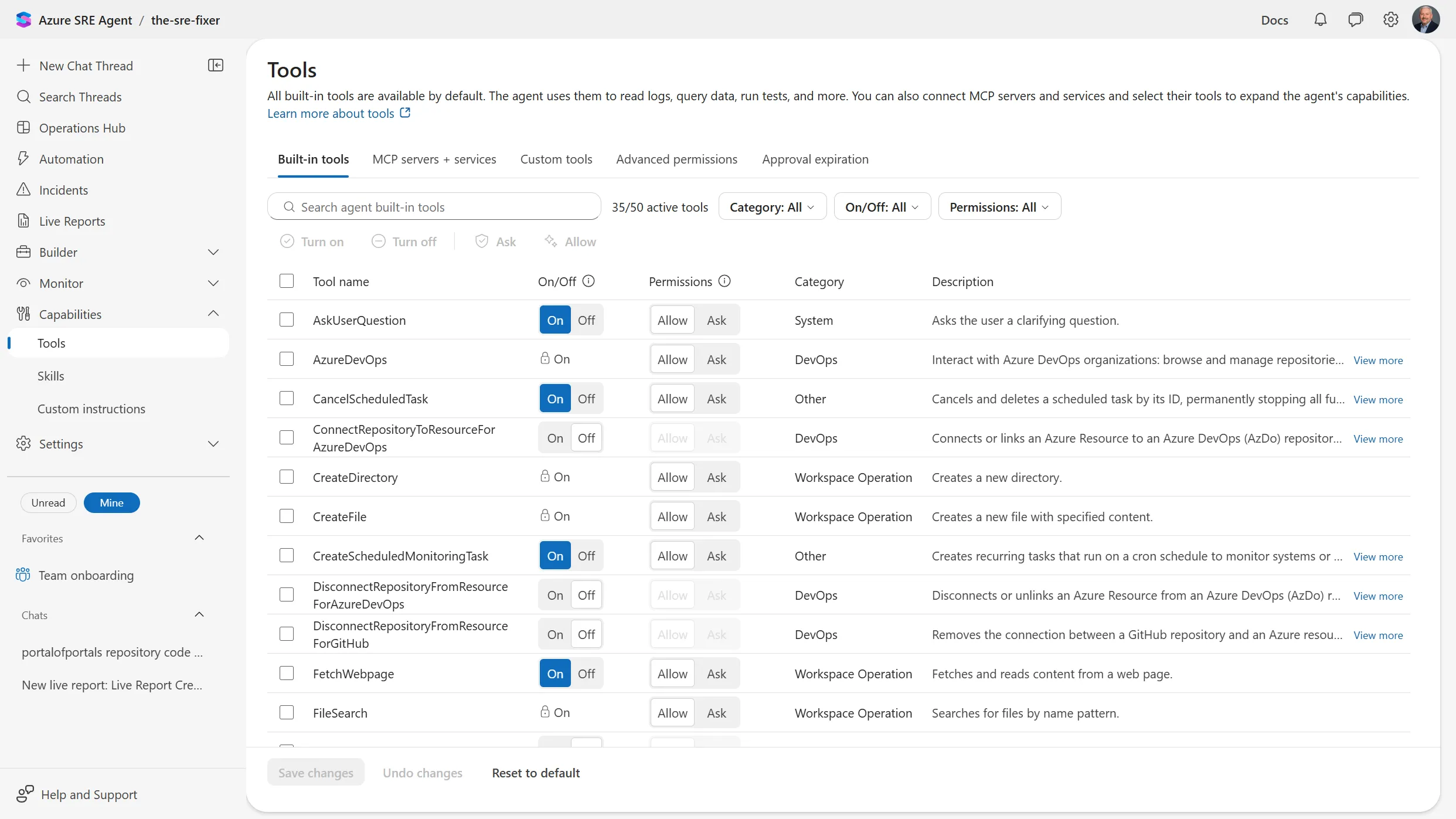1456x819 pixels.
Task: Expand the Builder section chevron
Action: (x=213, y=252)
